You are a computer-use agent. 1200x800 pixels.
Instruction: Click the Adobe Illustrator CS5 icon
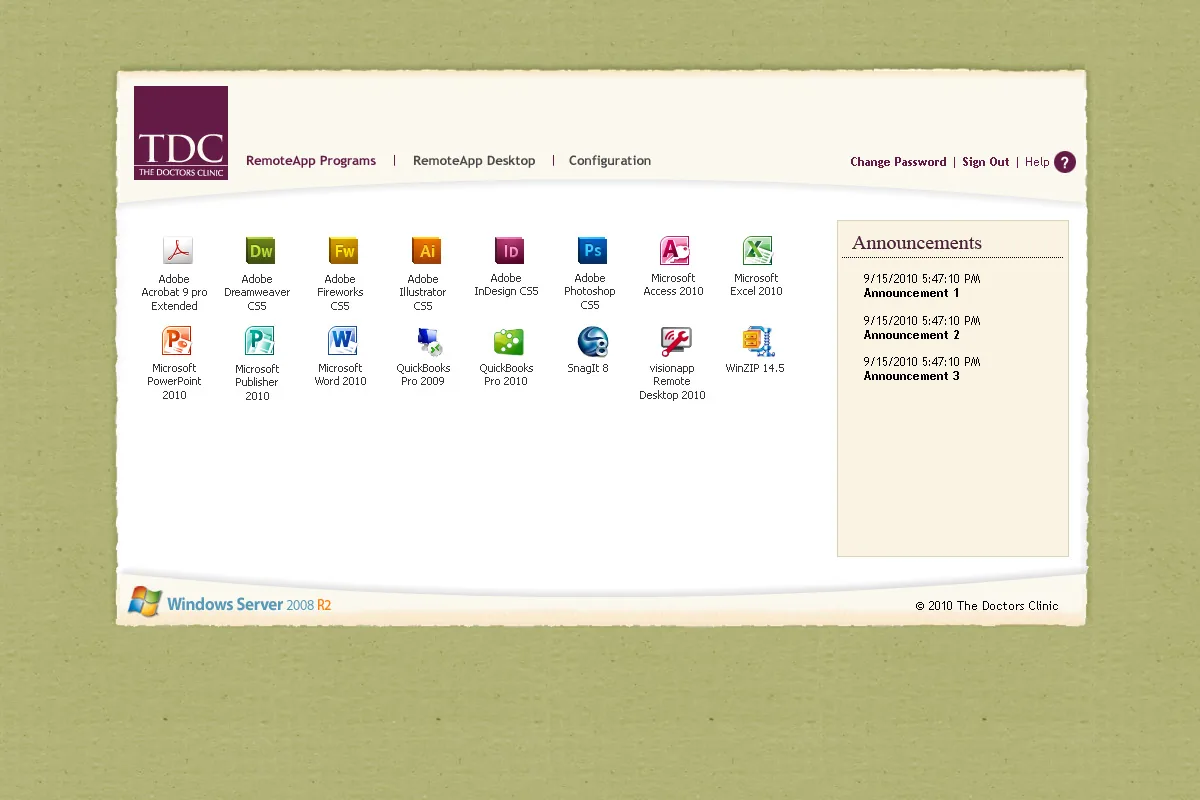(x=426, y=250)
